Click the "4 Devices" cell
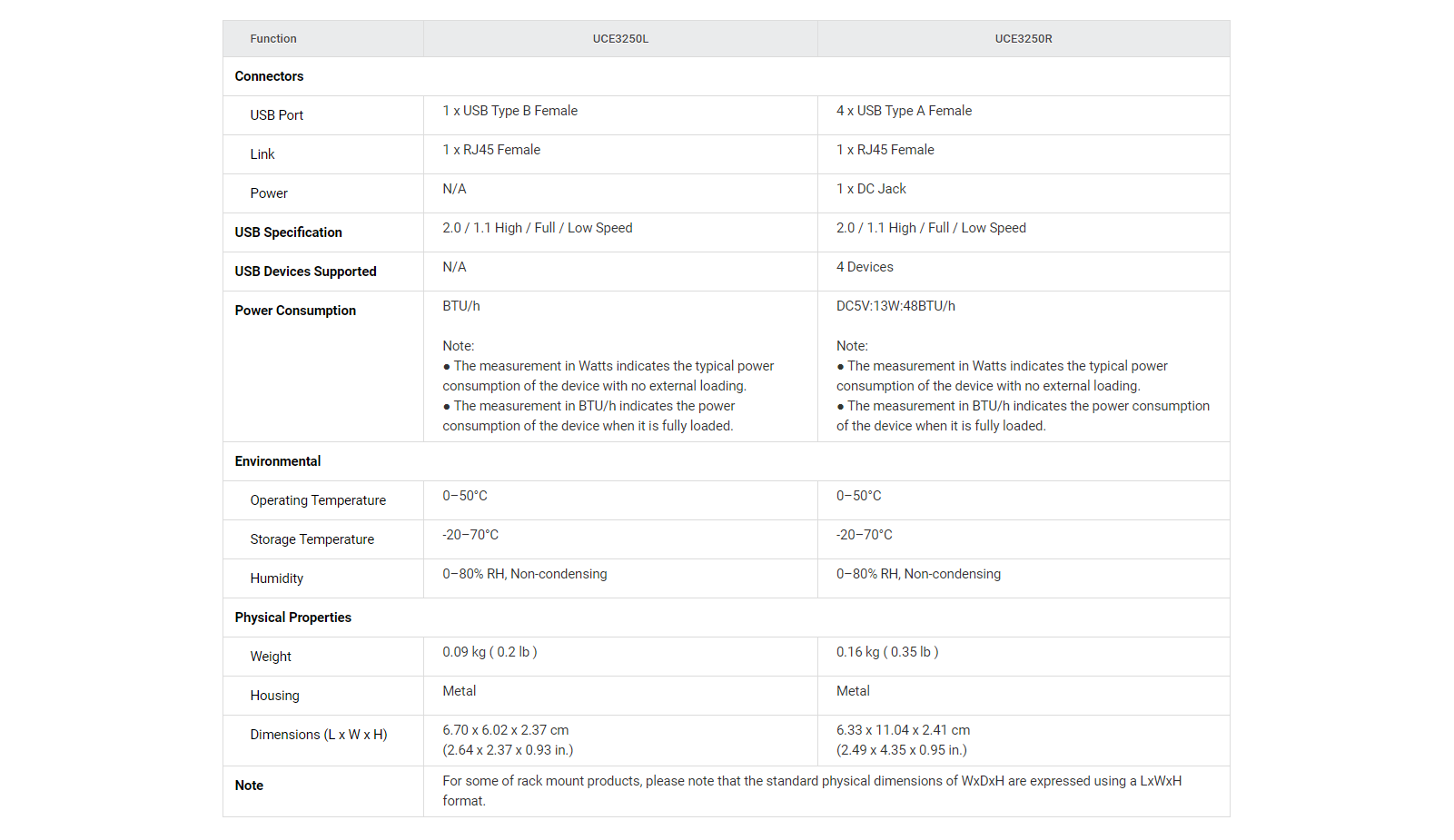This screenshot has height=840, width=1454. (865, 267)
